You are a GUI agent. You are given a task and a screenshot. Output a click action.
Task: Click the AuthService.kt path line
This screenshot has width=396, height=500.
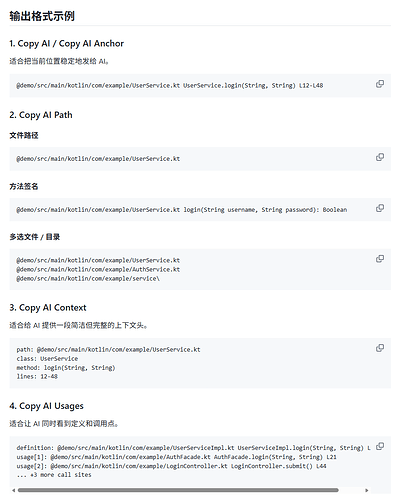click(98, 269)
